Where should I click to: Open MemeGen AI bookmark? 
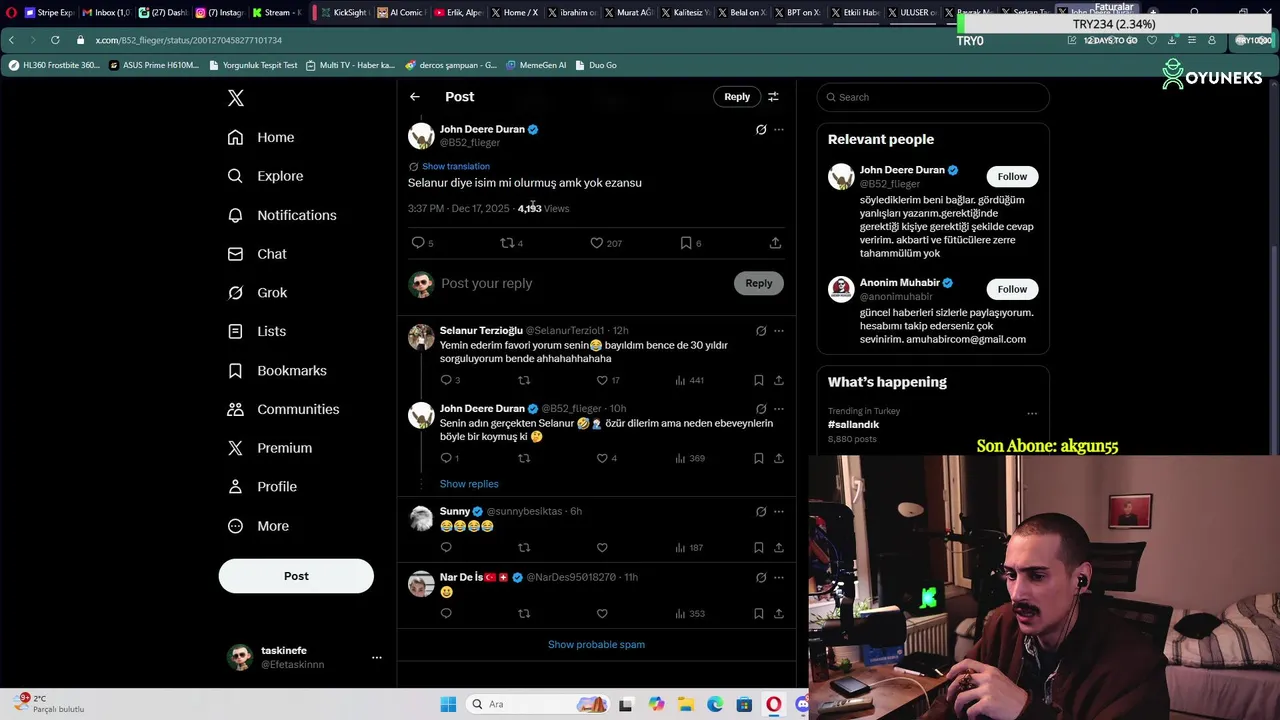click(x=536, y=65)
